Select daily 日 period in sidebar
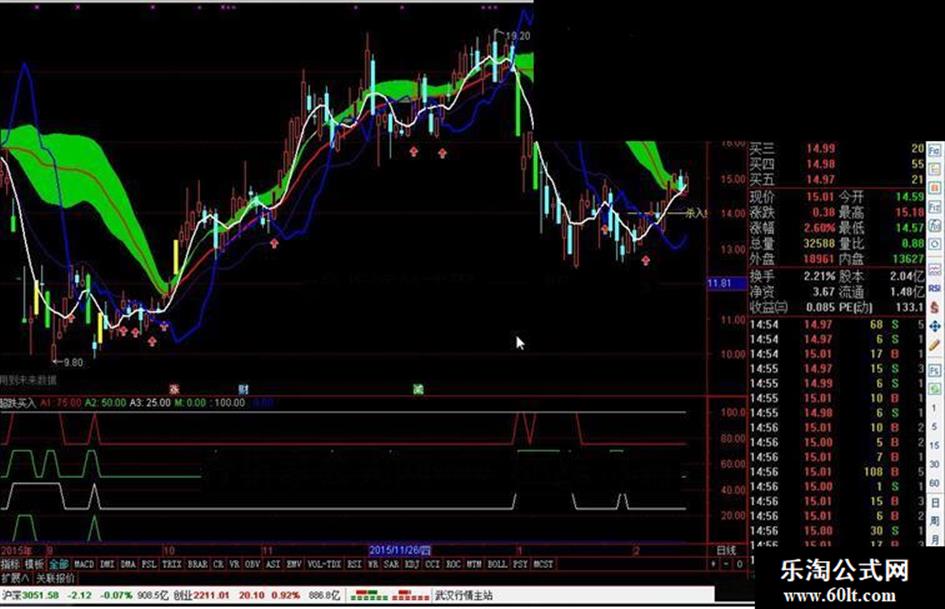 [x=934, y=502]
